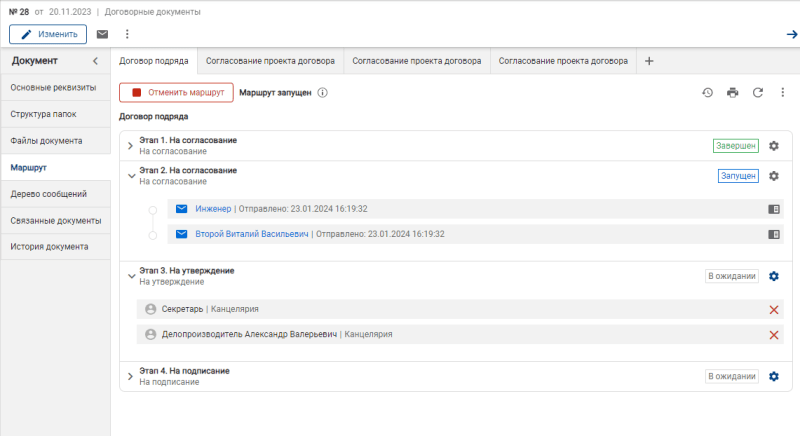
Task: Expand Этап 1. На согласование
Action: 130,146
